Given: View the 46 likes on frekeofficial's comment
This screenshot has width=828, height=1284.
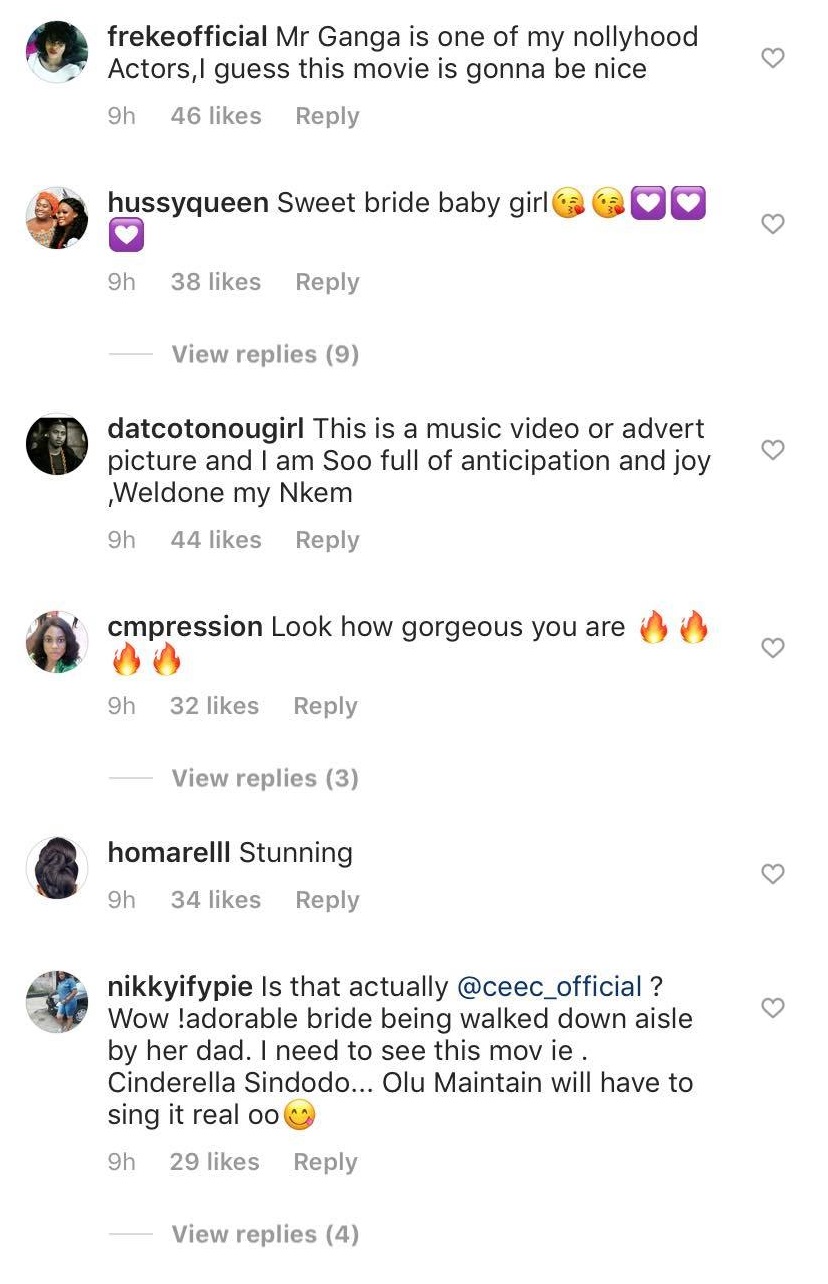Looking at the screenshot, I should point(216,116).
